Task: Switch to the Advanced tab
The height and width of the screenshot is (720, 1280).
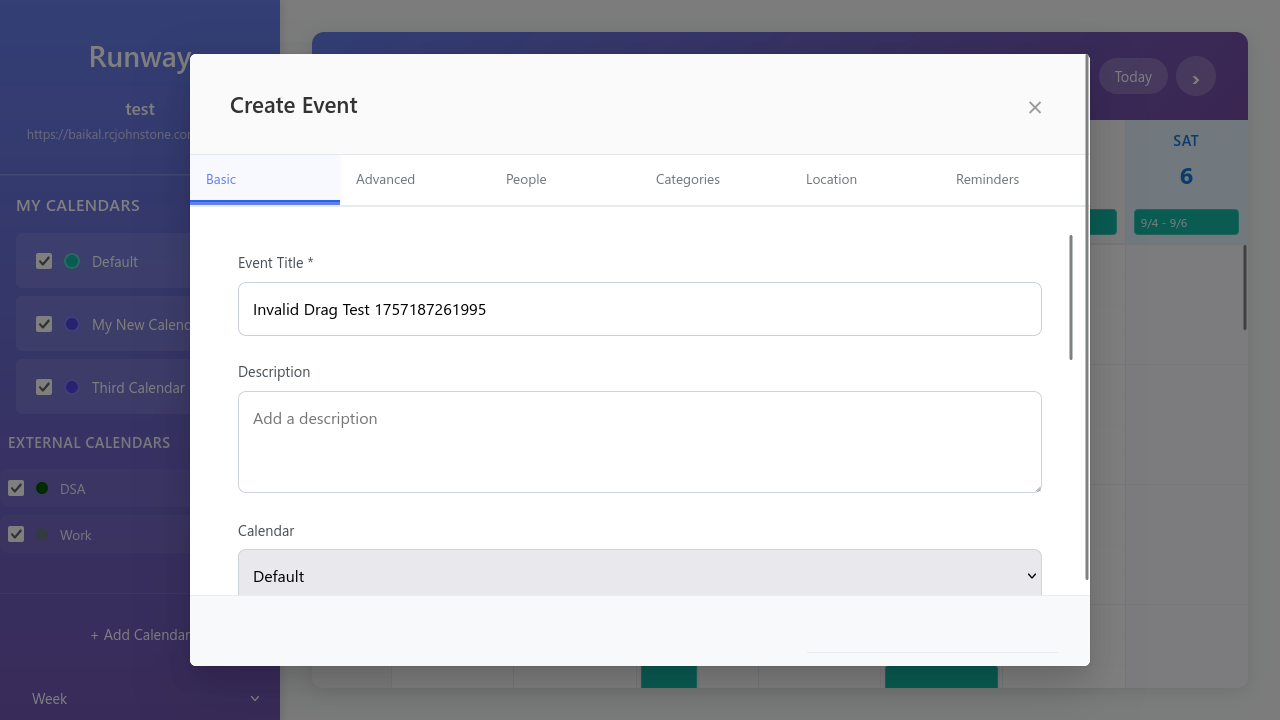Action: [385, 179]
